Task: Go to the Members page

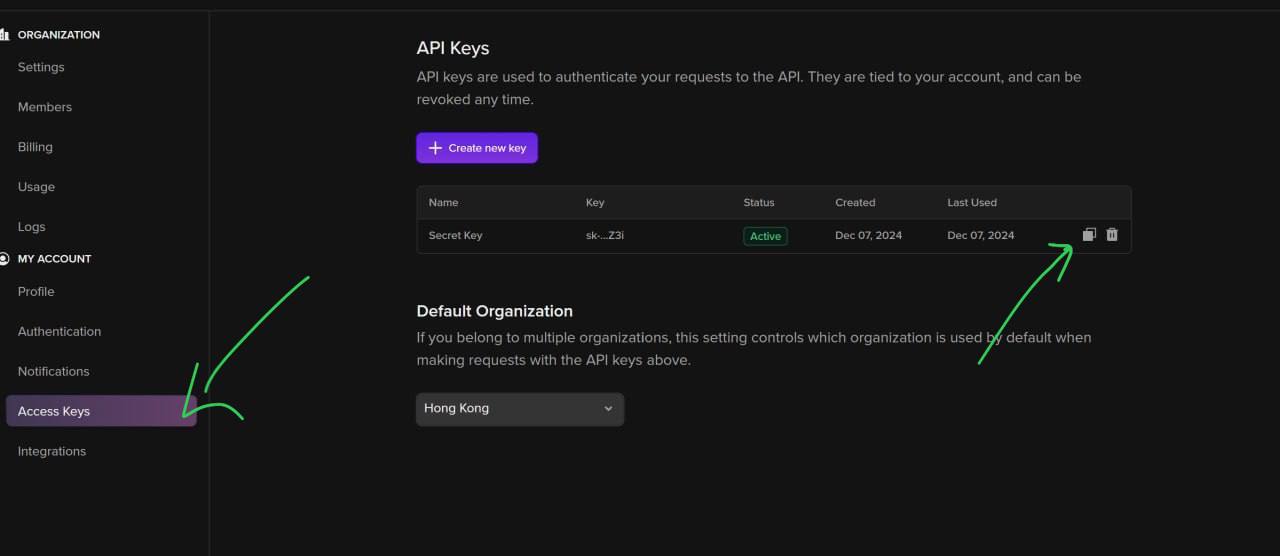Action: coord(45,107)
